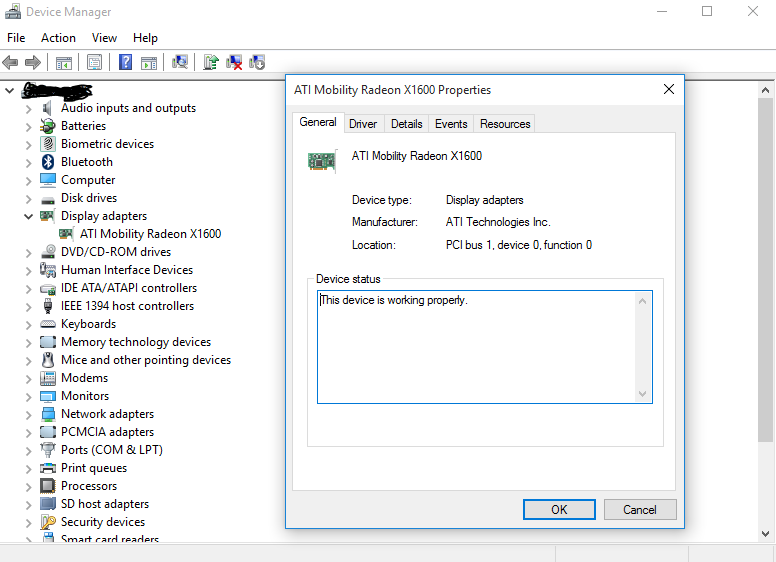Expand the Disk drives node

point(29,199)
